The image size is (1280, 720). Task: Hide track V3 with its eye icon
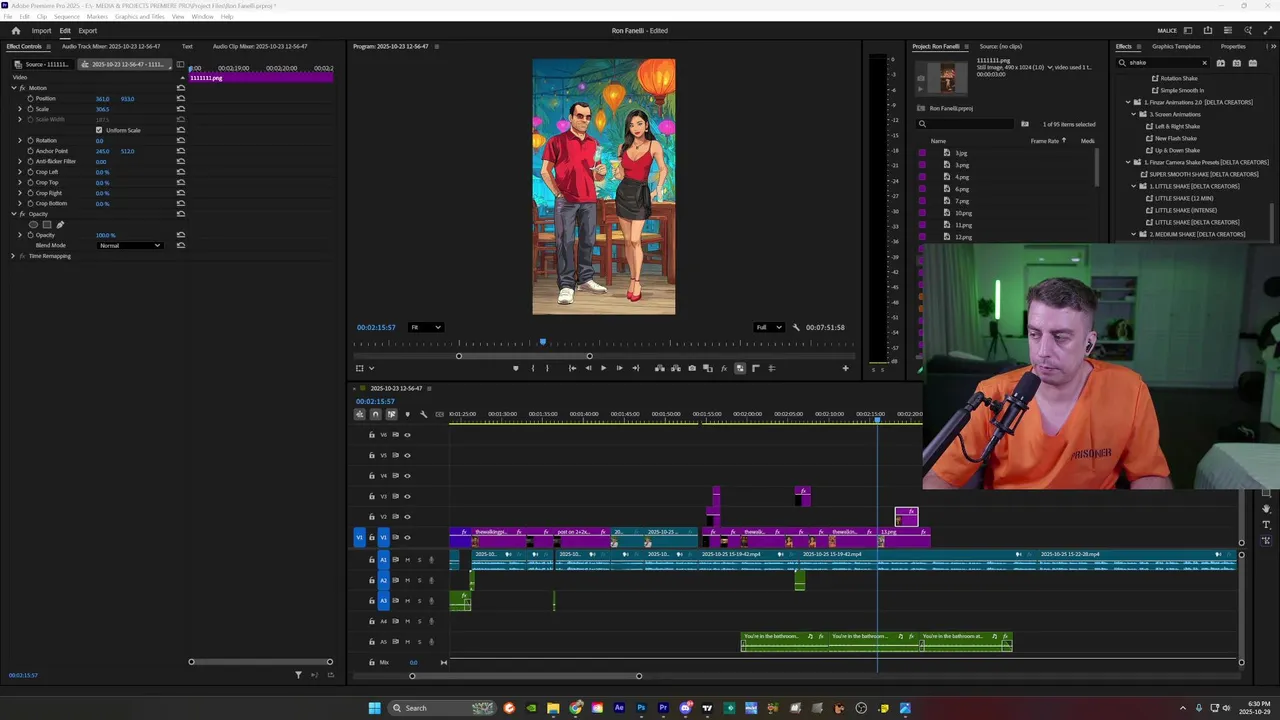click(x=407, y=496)
